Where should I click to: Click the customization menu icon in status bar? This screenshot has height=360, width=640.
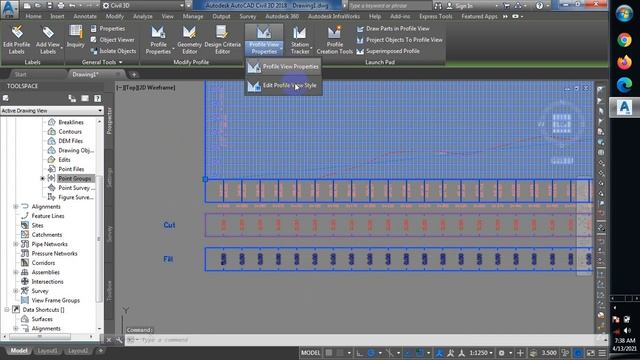[x=602, y=353]
